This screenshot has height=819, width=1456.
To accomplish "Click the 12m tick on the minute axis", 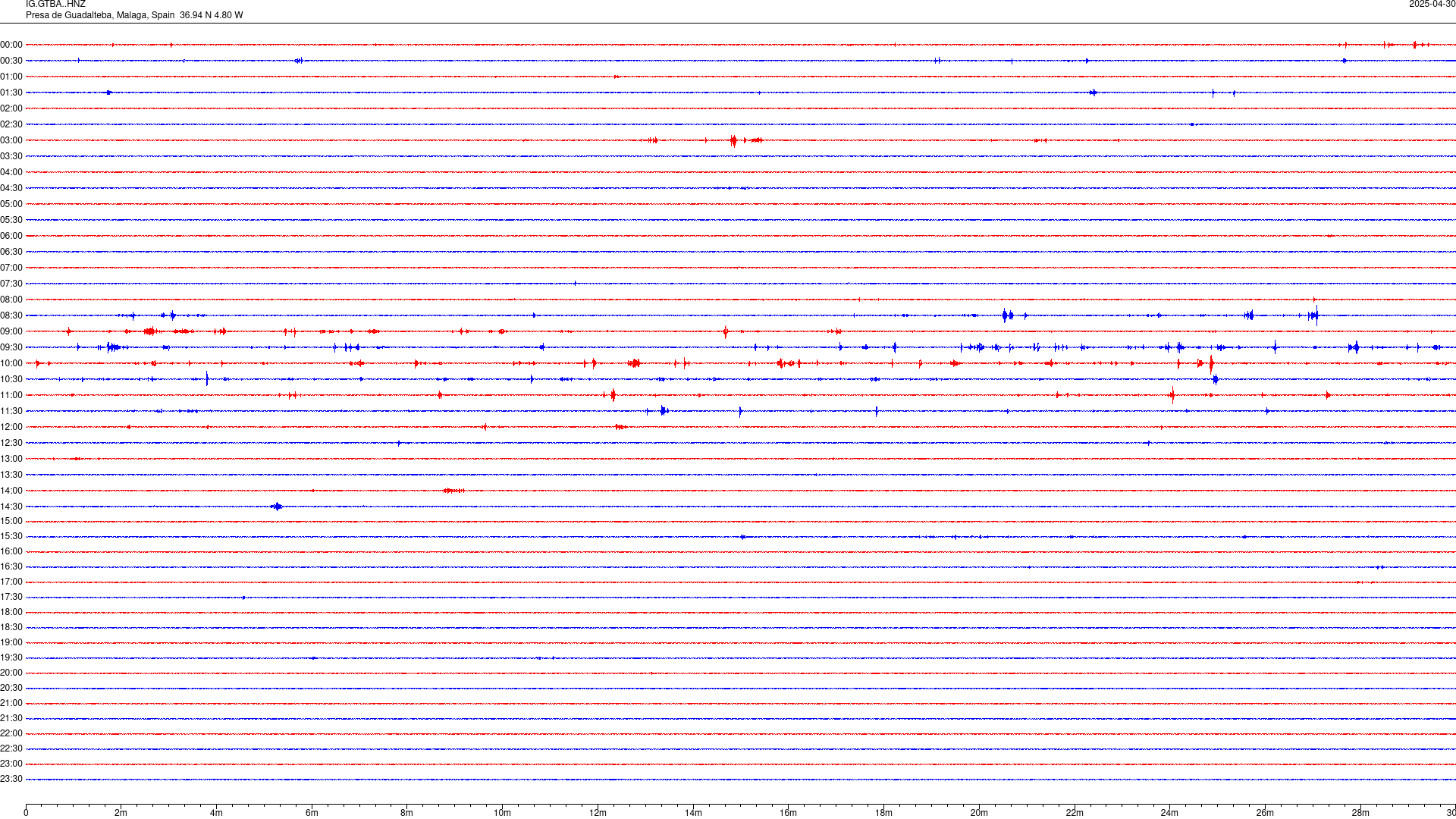I will [x=598, y=813].
